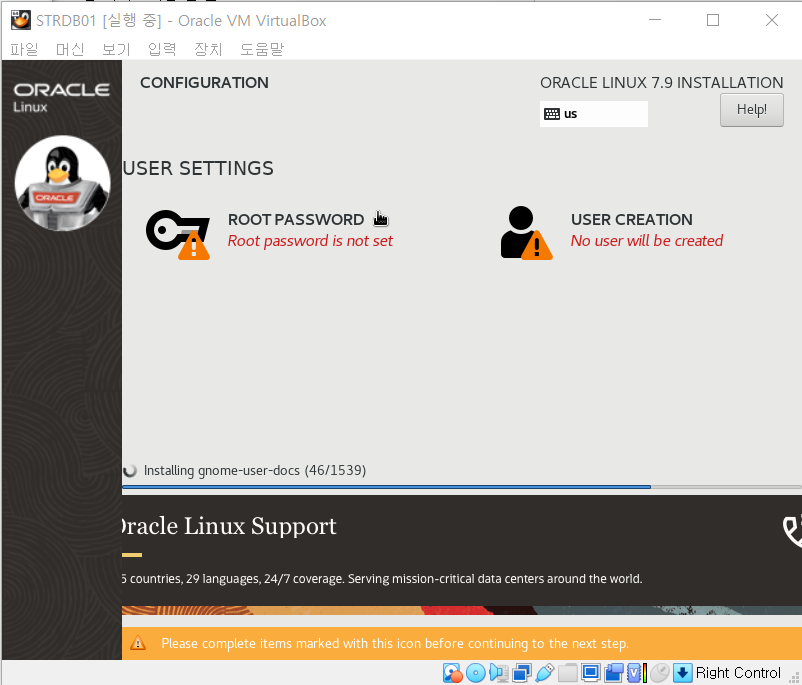This screenshot has width=802, height=685.
Task: Click the CPU virtualization status icon
Action: click(636, 673)
